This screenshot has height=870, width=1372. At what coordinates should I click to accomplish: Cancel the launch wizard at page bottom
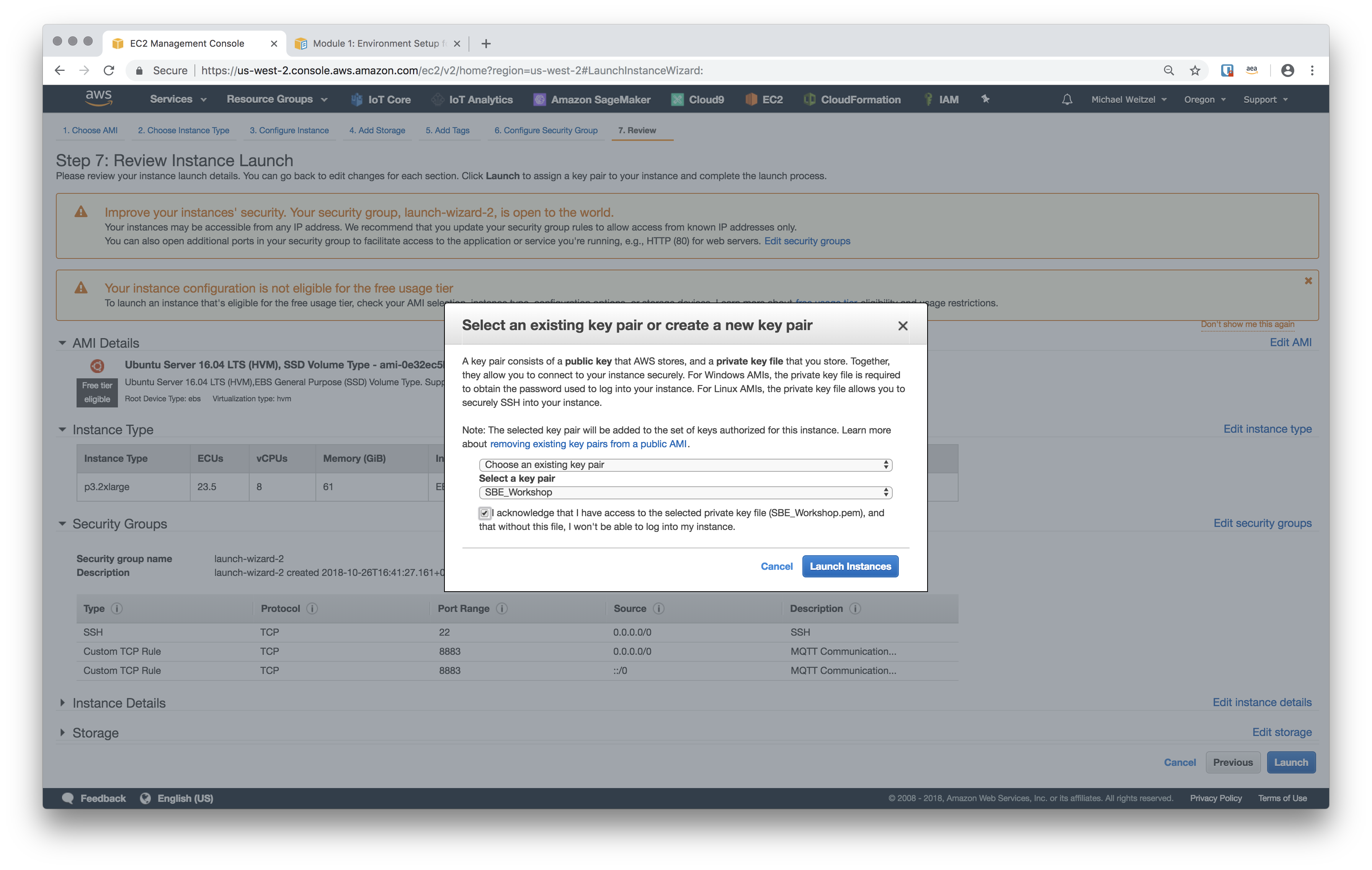[x=1179, y=762]
